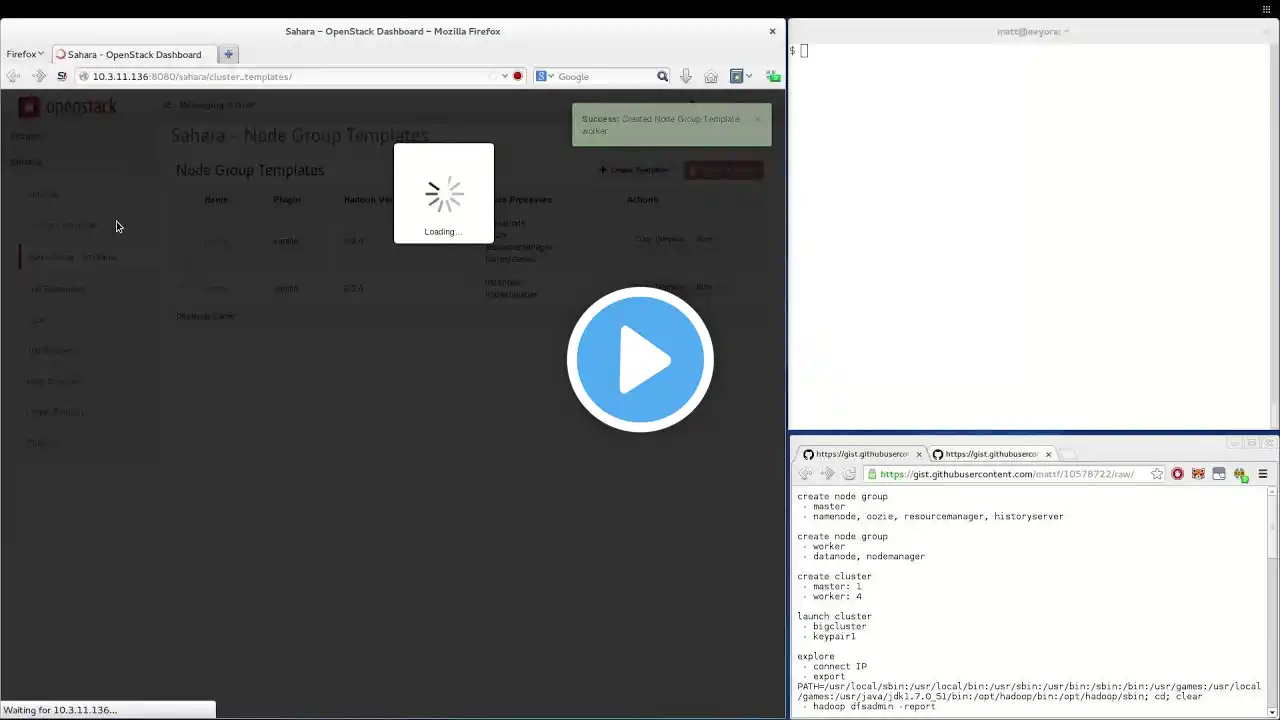Open the Firefox bookmarks menu button
The height and width of the screenshot is (720, 1280).
pyautogui.click(x=740, y=76)
